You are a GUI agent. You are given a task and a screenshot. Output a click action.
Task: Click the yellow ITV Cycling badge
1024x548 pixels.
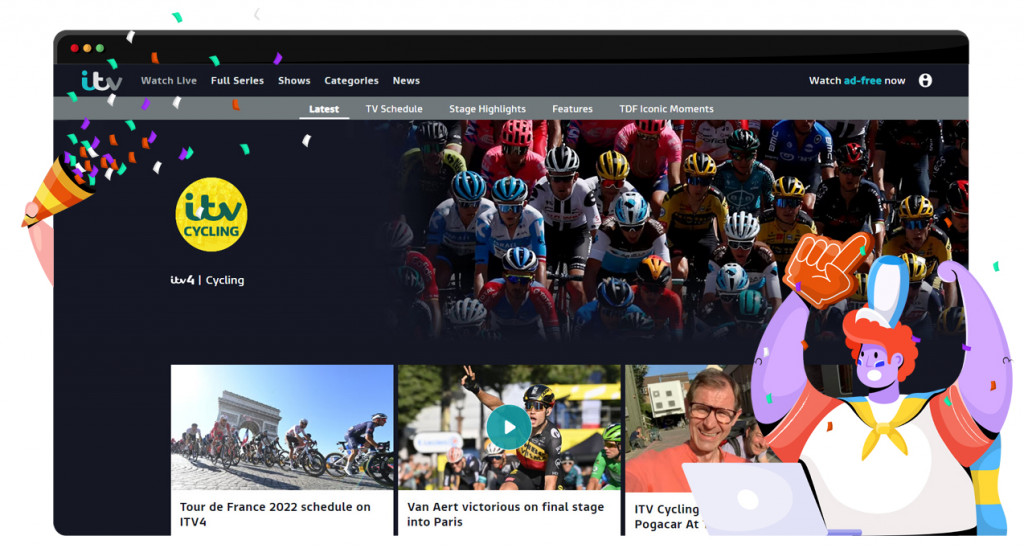211,215
